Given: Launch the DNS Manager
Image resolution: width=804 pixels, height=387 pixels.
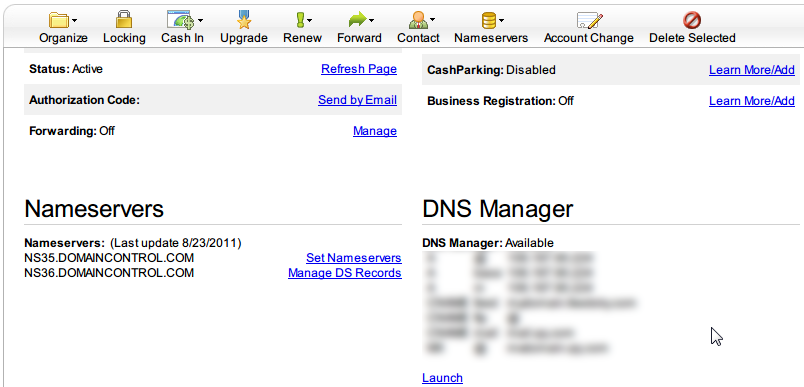Looking at the screenshot, I should tap(442, 378).
